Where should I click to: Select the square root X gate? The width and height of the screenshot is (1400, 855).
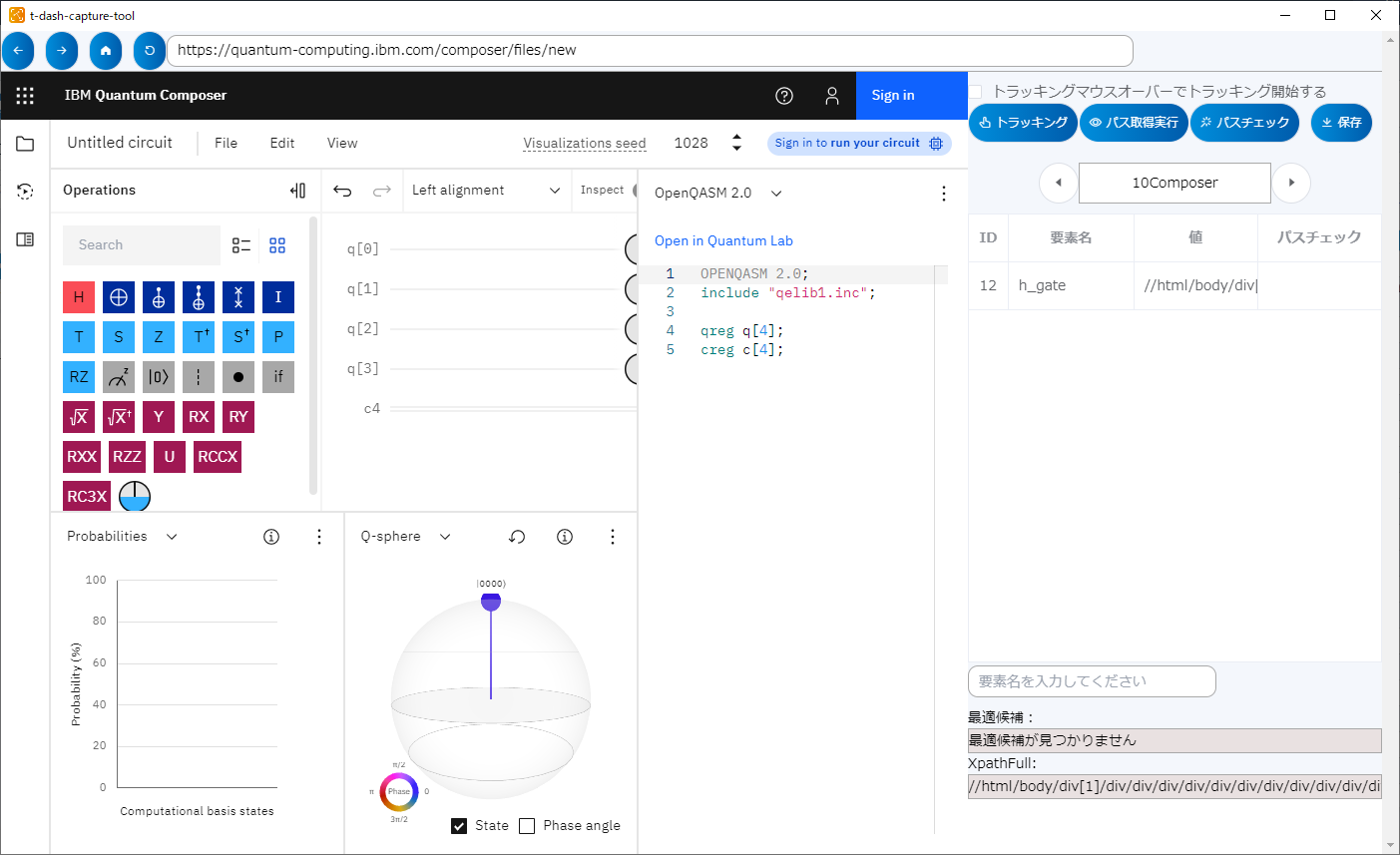(x=79, y=417)
